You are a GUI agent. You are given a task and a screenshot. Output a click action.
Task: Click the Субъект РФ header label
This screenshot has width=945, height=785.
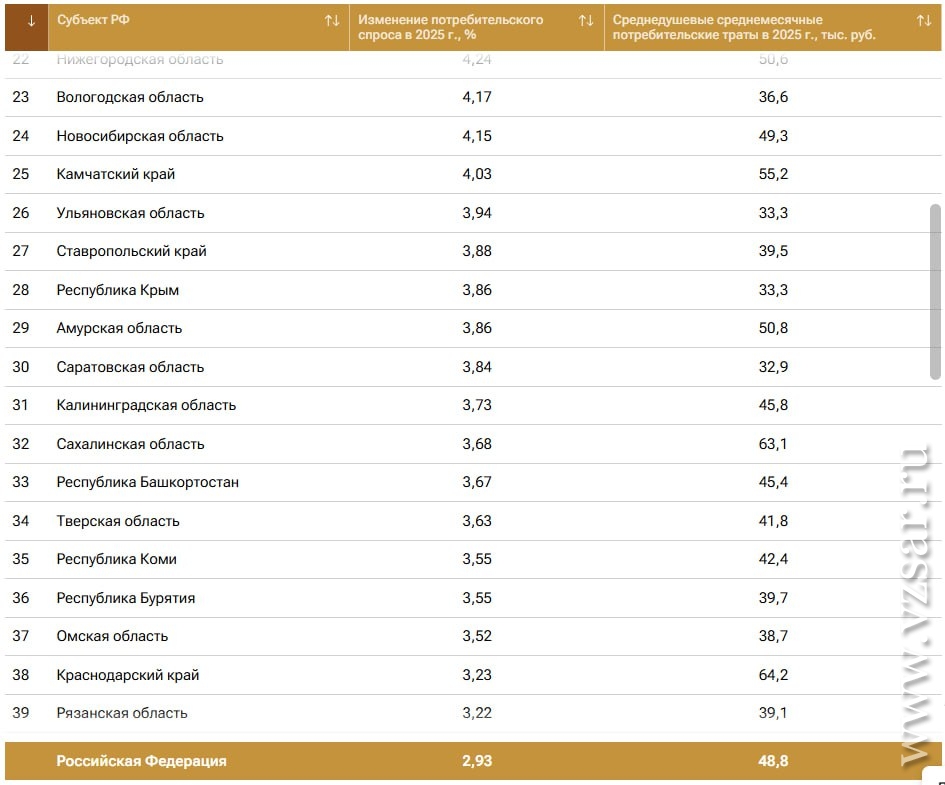93,21
